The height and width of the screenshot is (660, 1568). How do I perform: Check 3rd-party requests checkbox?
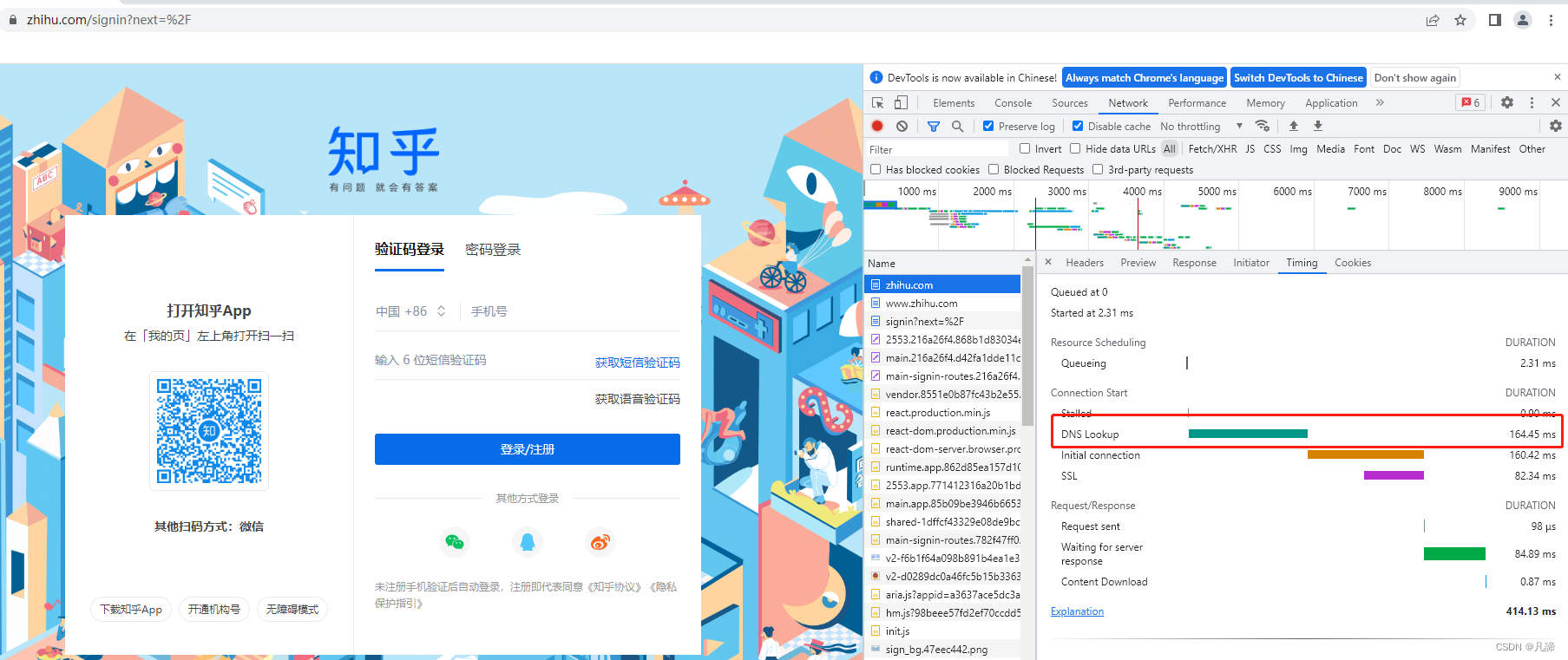[x=1098, y=169]
